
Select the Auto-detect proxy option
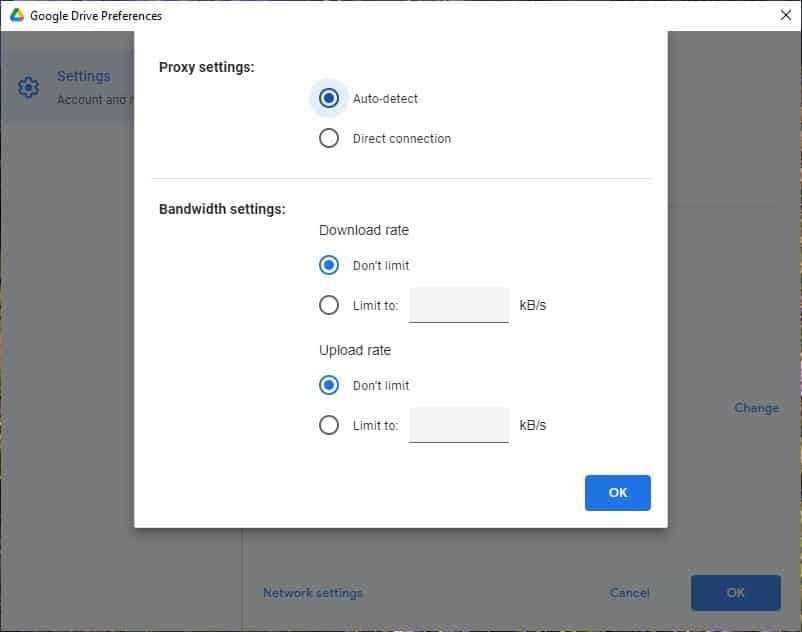328,98
